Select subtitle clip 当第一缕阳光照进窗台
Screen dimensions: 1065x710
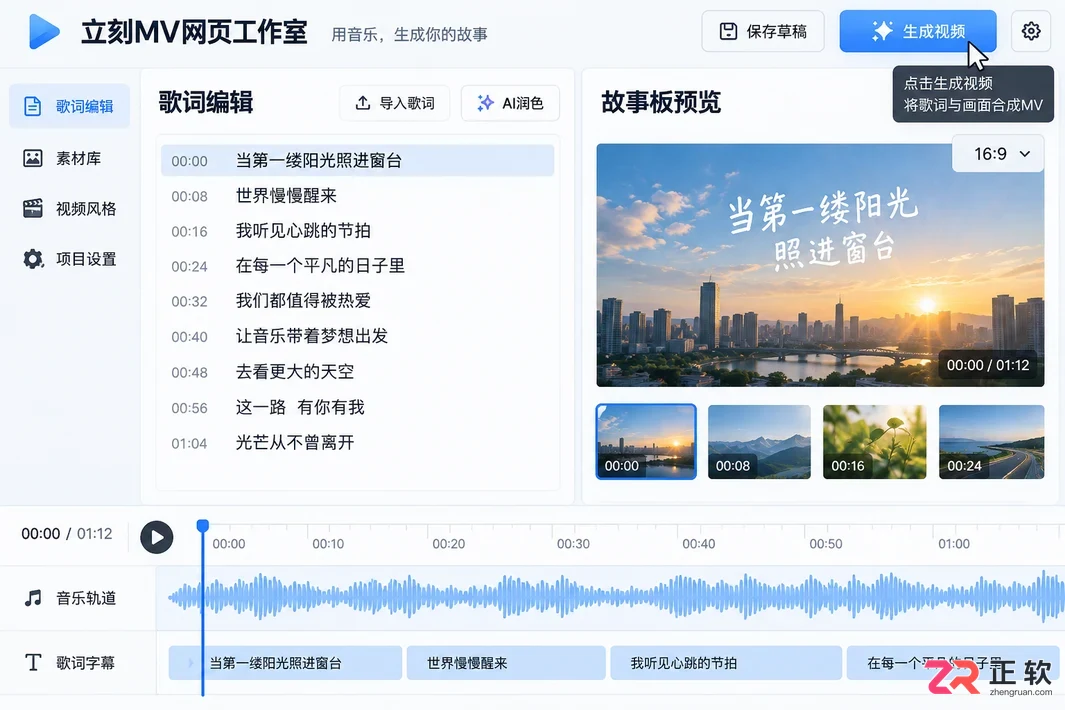click(x=285, y=663)
